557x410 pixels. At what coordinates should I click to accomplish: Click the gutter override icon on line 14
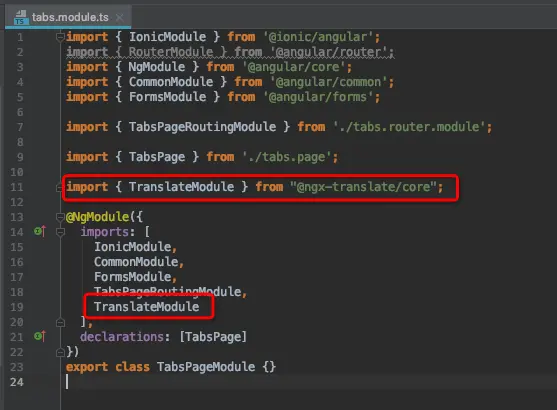point(40,232)
